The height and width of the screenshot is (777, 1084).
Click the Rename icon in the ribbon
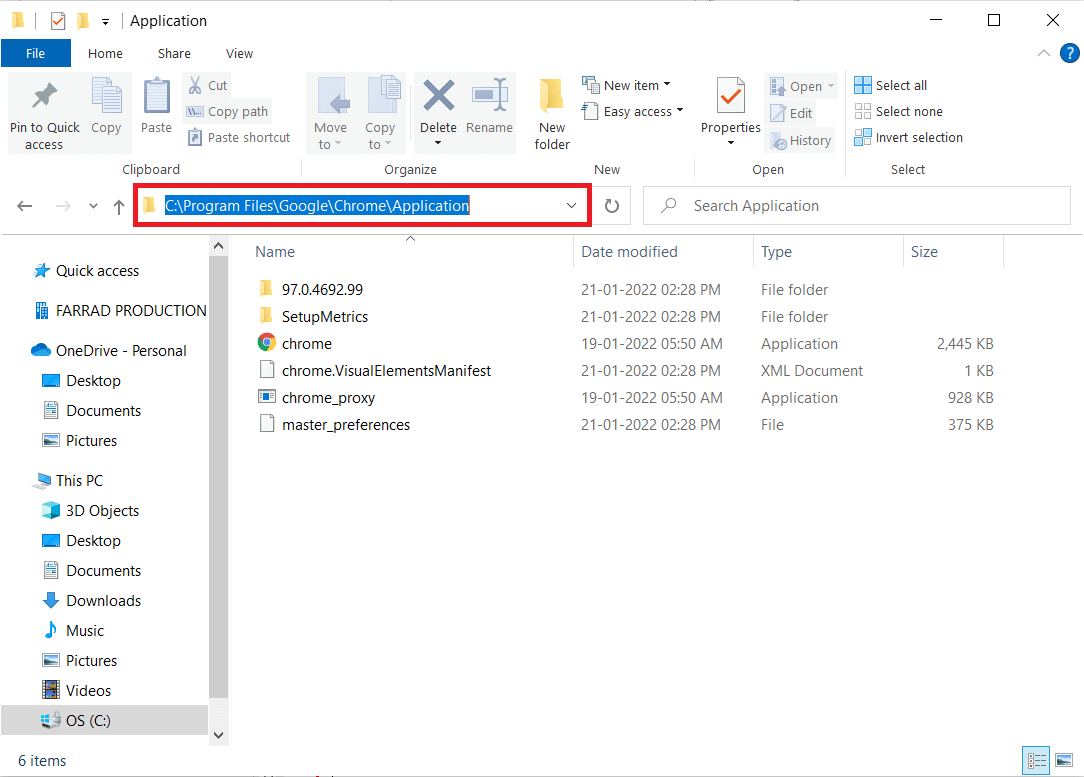pyautogui.click(x=489, y=98)
